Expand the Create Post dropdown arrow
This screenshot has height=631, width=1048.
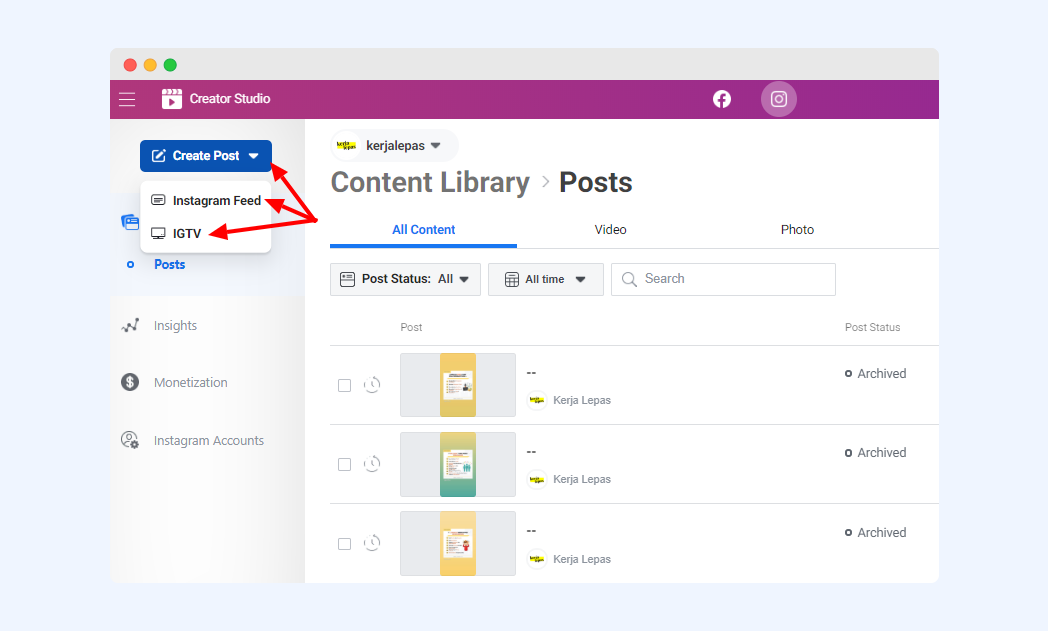pyautogui.click(x=253, y=156)
